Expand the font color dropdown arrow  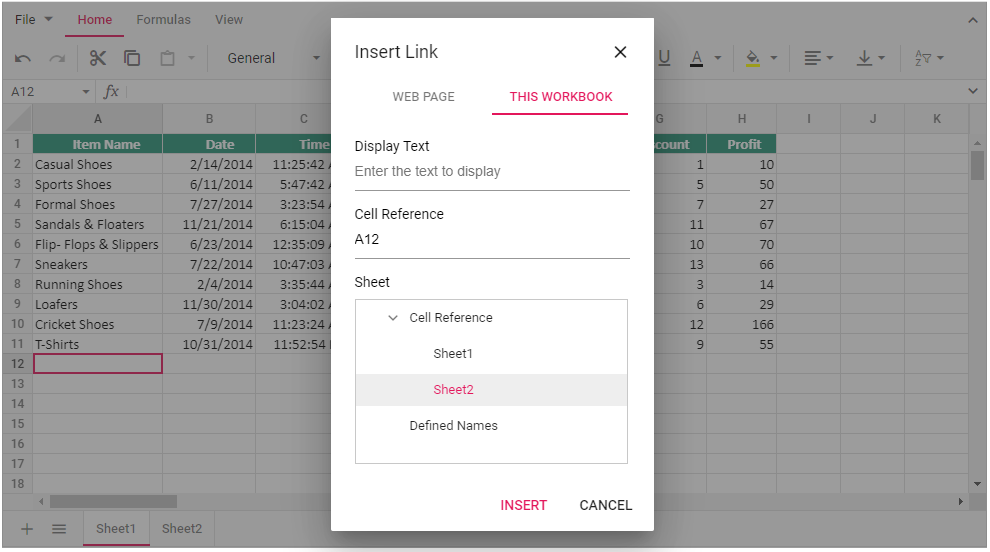pyautogui.click(x=718, y=58)
